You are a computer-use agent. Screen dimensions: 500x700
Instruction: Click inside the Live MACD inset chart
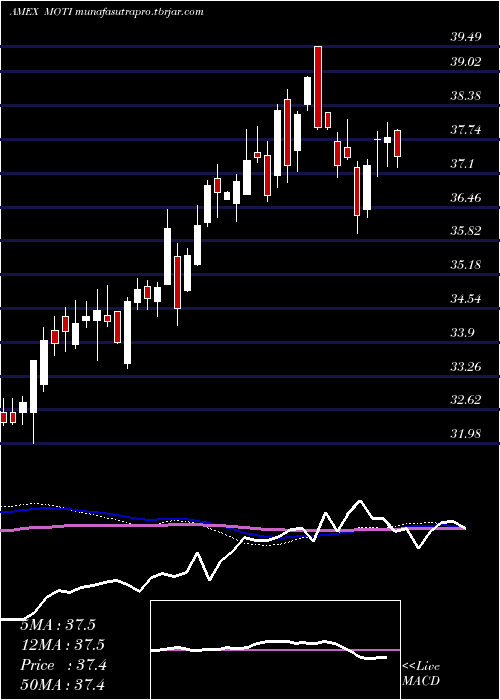275,650
